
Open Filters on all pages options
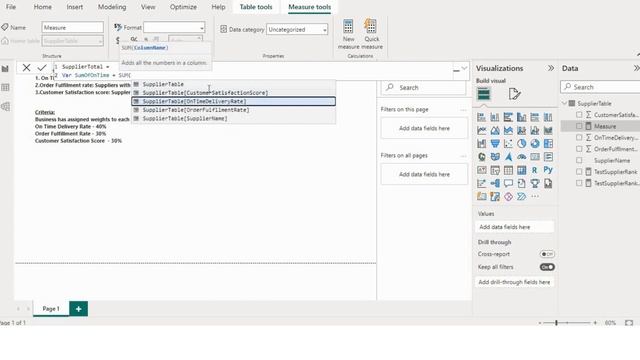463,156
